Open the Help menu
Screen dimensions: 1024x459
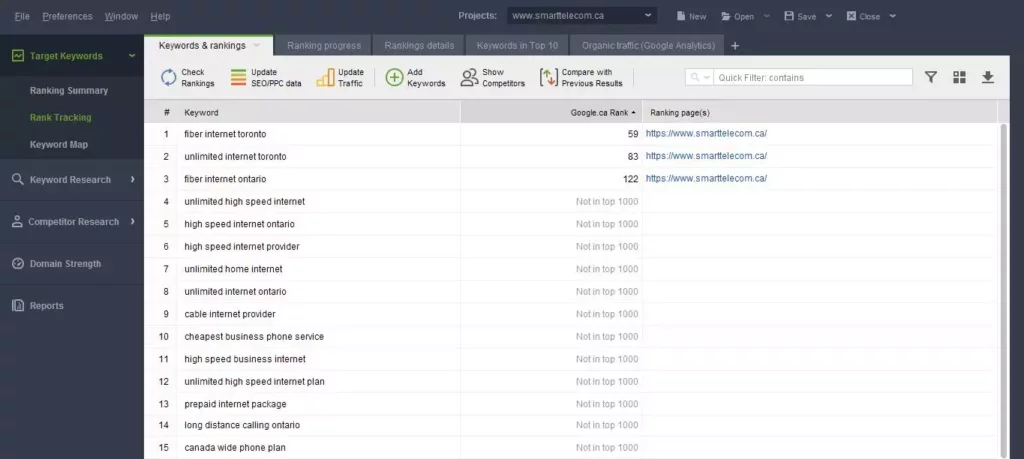tap(160, 16)
